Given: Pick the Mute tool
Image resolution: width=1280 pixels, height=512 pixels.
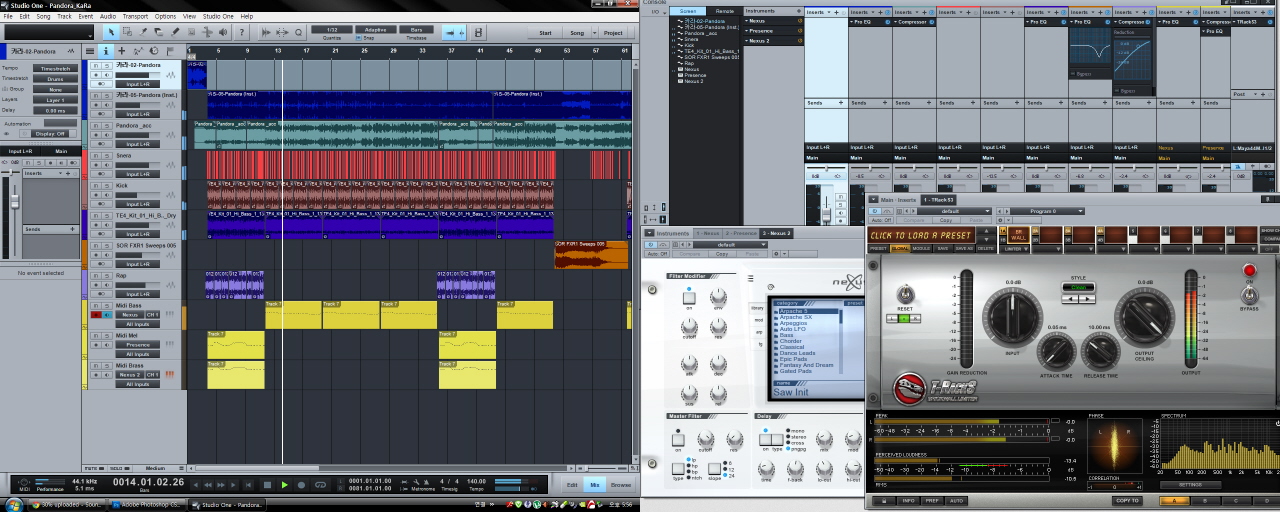Looking at the screenshot, I should point(191,32).
